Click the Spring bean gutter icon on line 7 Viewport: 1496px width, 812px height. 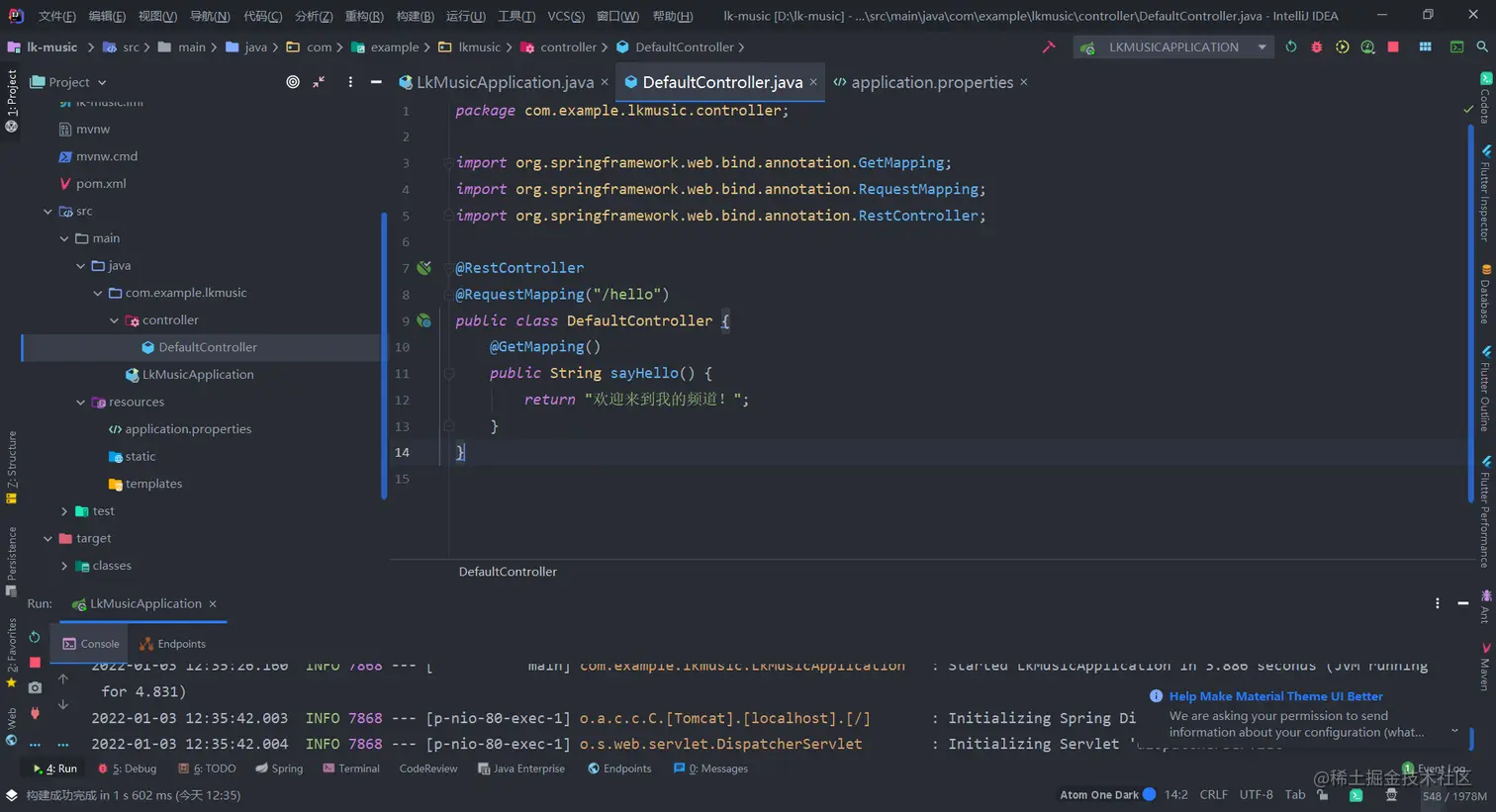coord(423,268)
